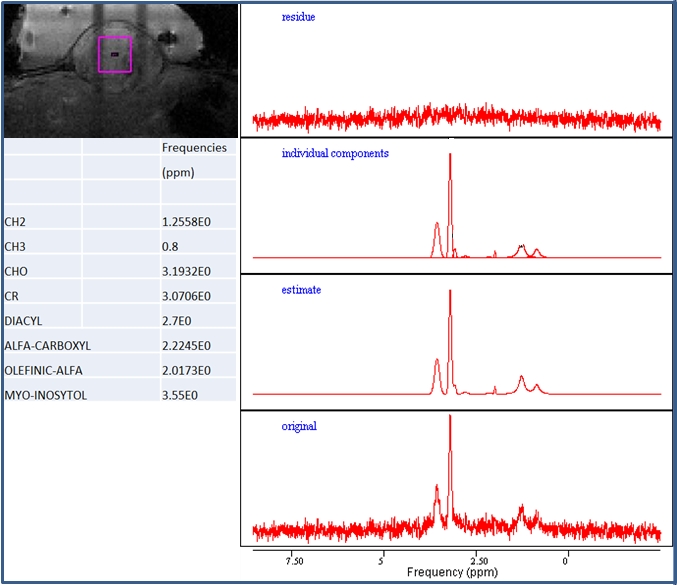
Task: Click the Frequency (ppm) axis title
Action: pyautogui.click(x=452, y=573)
